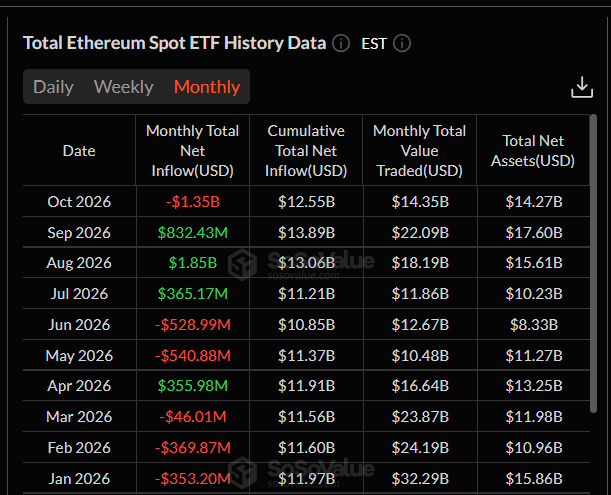Click the $11.21B cumulative inflow cell
Viewport: 611px width, 495px height.
(x=306, y=293)
